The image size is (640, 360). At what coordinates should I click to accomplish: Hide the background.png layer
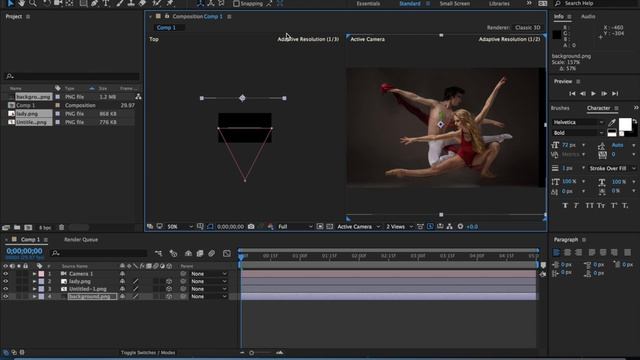(x=6, y=296)
